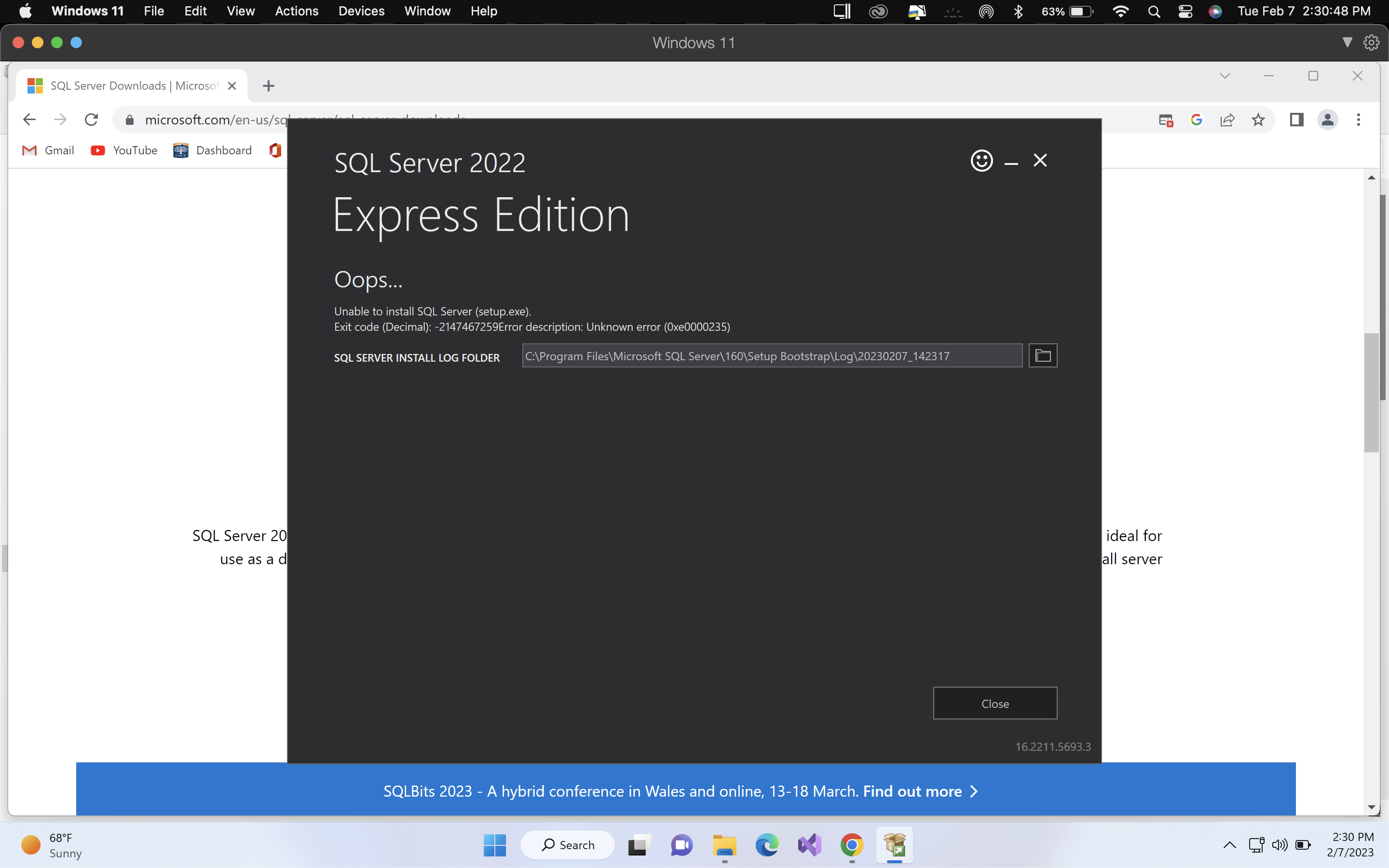Expand the system tray hidden icons chevron
Image resolution: width=1389 pixels, height=868 pixels.
[x=1229, y=844]
